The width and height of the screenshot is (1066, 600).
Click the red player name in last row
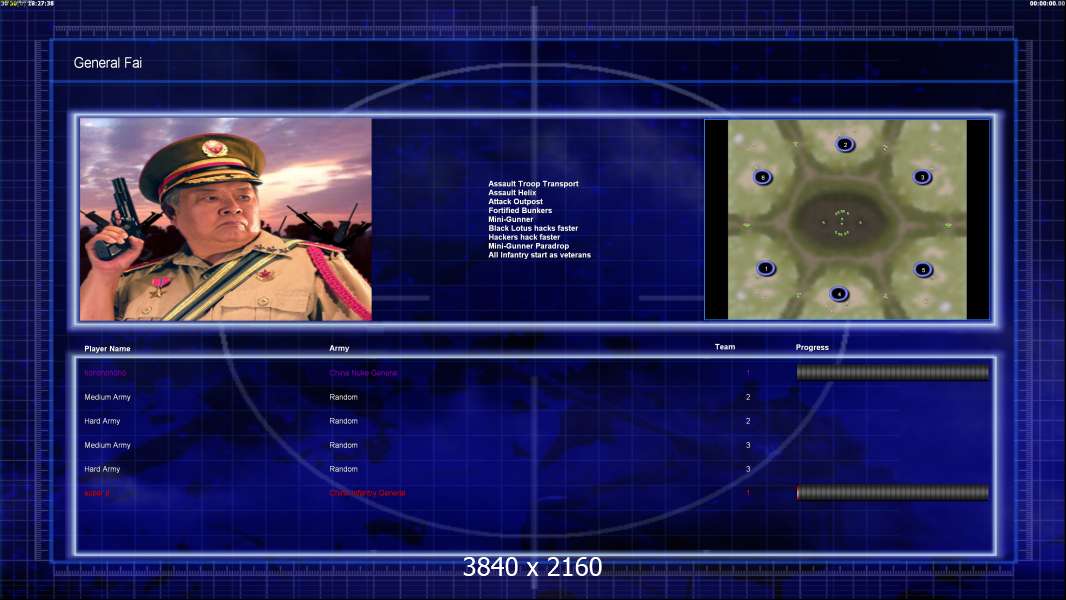point(97,493)
